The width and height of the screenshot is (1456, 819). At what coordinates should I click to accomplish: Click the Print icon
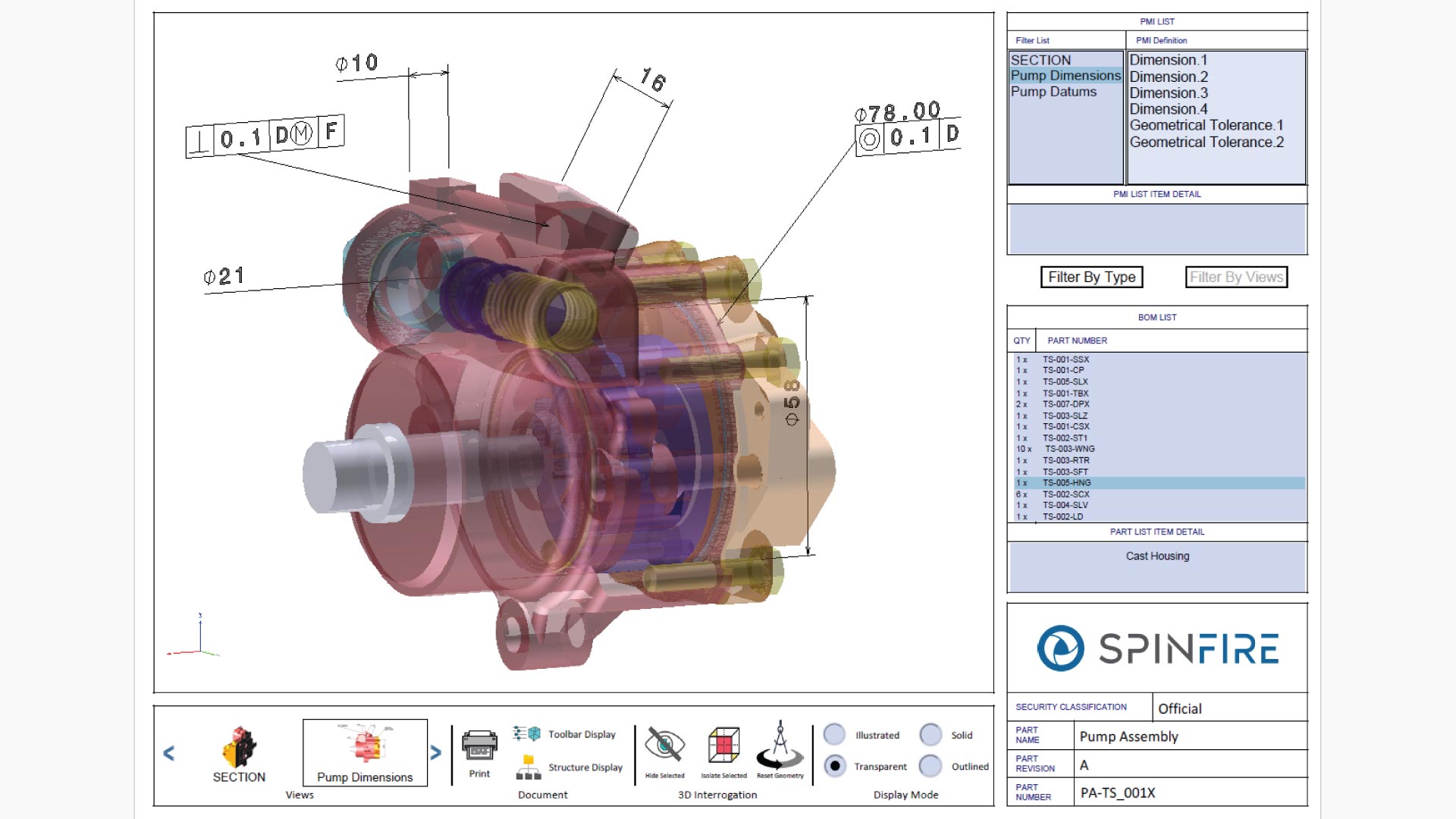click(x=479, y=746)
